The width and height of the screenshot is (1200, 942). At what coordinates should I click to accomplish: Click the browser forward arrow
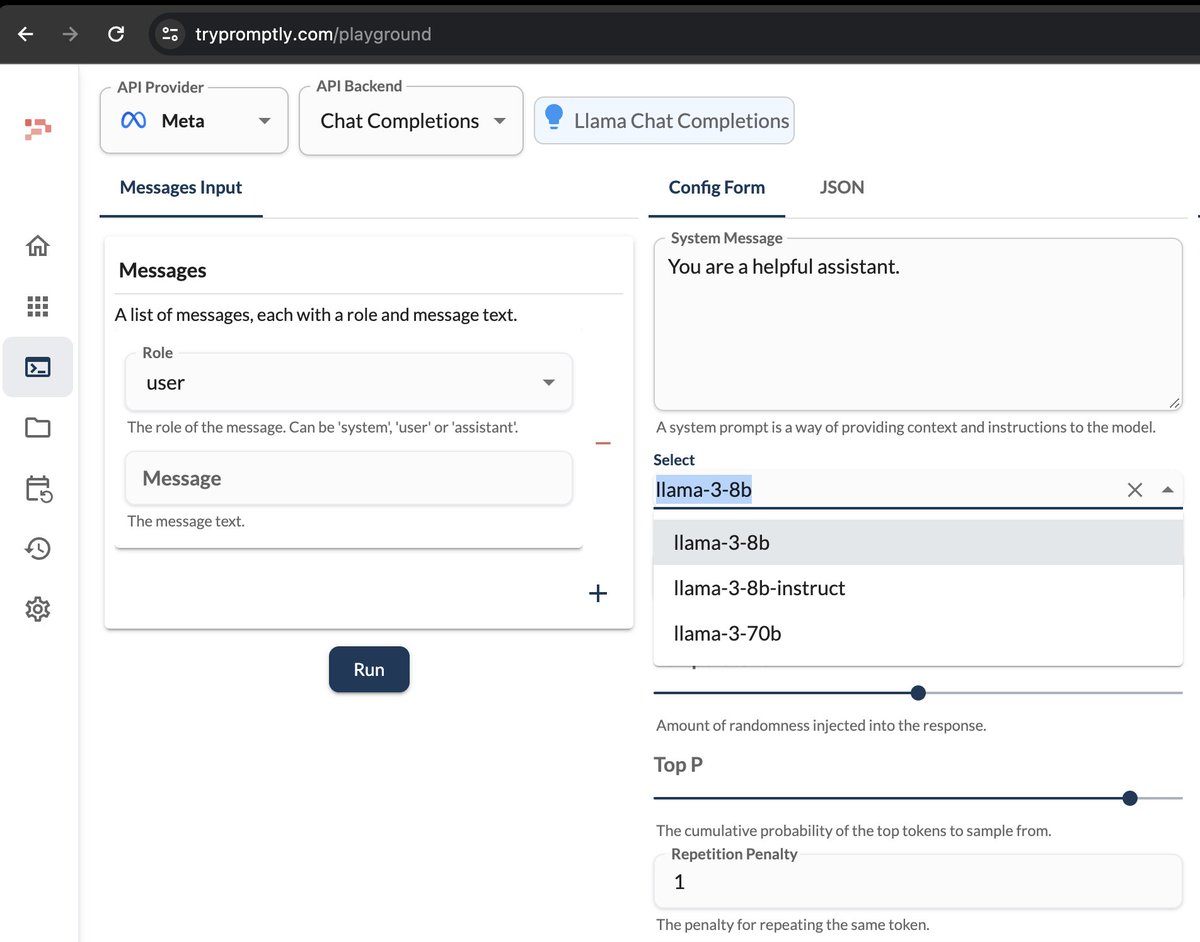pos(70,34)
